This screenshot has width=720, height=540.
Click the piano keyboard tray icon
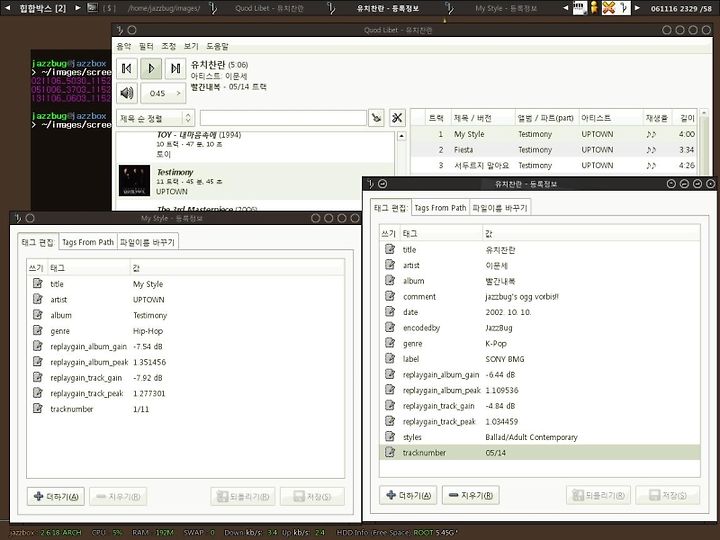click(580, 8)
